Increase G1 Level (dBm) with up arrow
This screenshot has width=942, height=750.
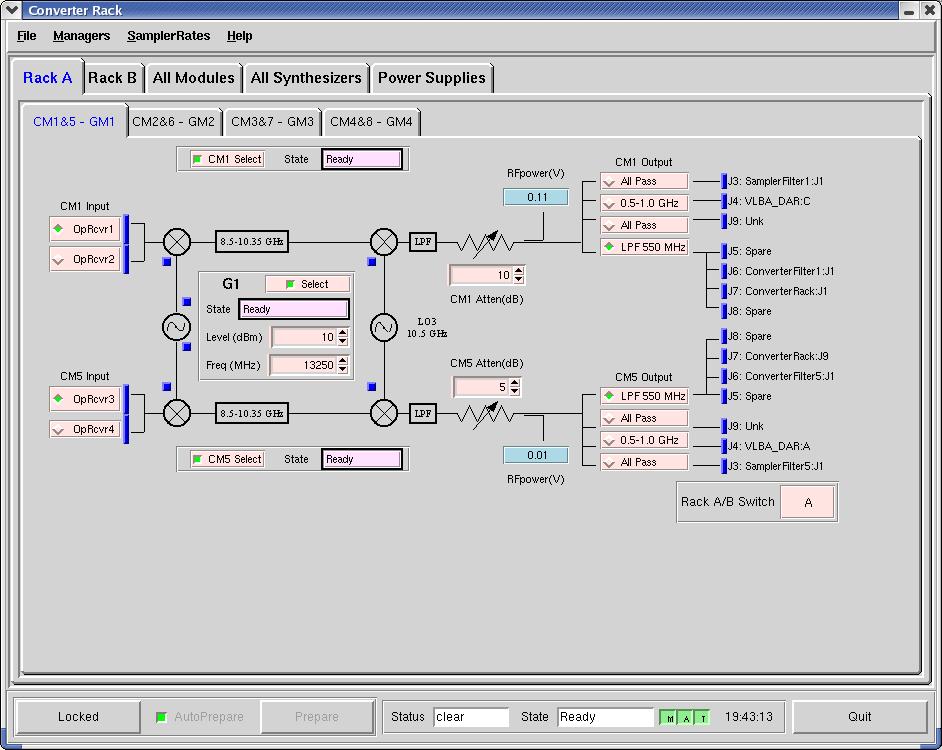(x=343, y=333)
